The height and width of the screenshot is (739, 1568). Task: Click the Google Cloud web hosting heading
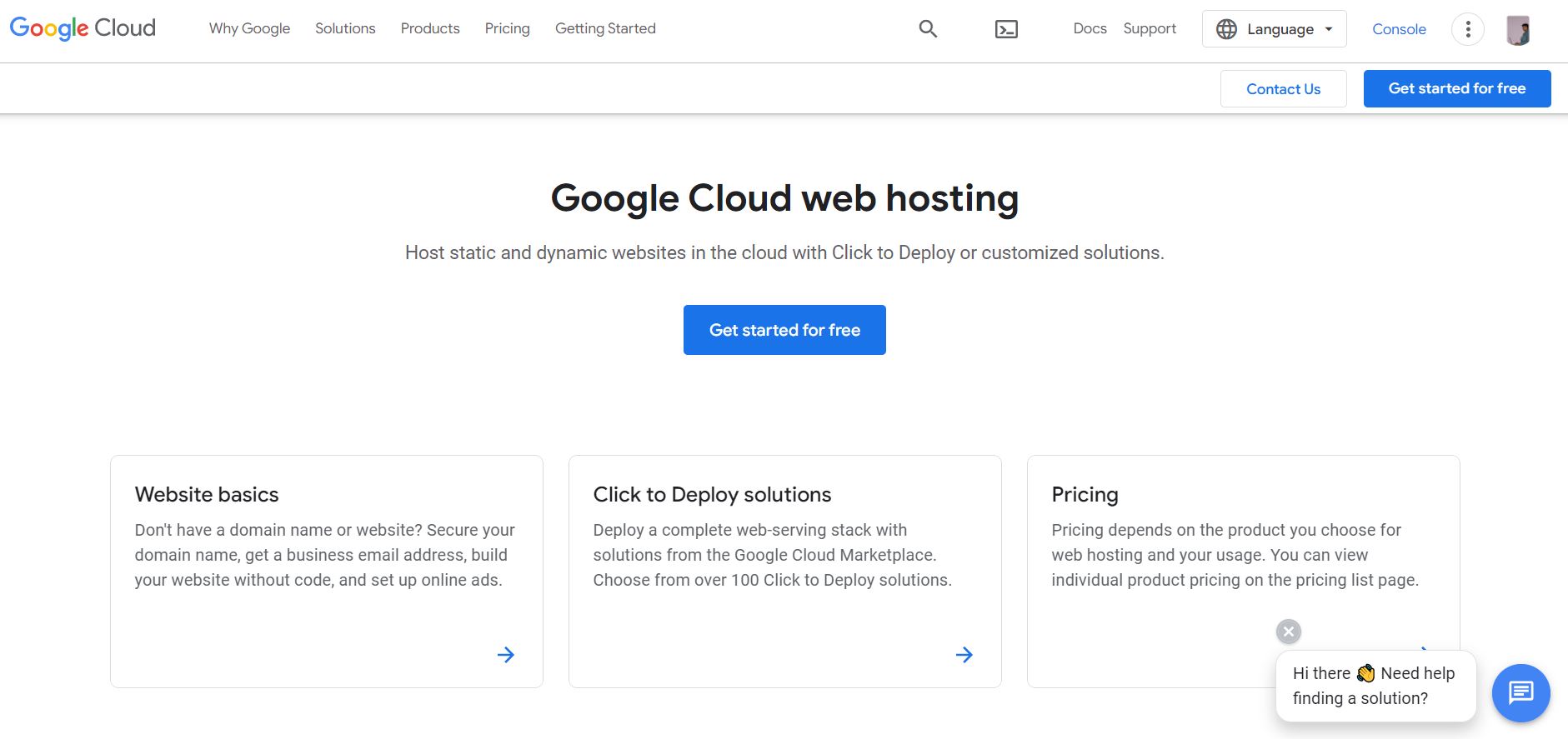[784, 198]
